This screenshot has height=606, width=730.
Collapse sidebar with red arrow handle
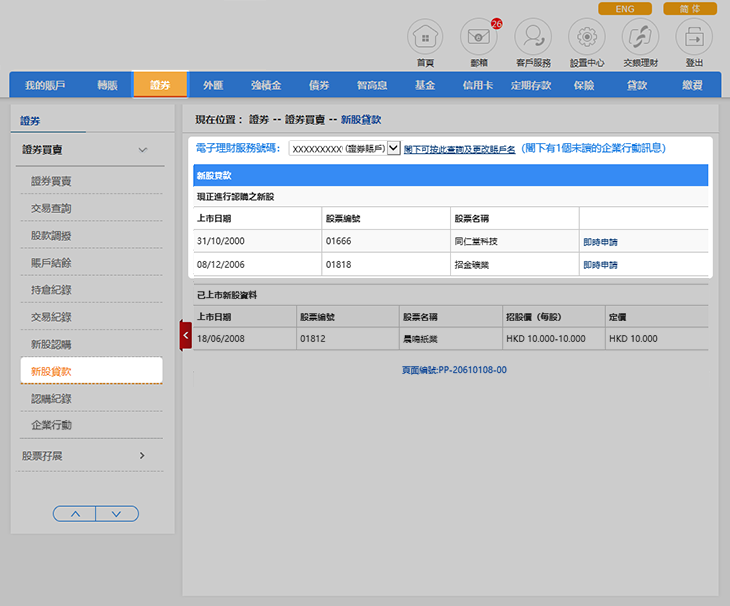coord(185,335)
